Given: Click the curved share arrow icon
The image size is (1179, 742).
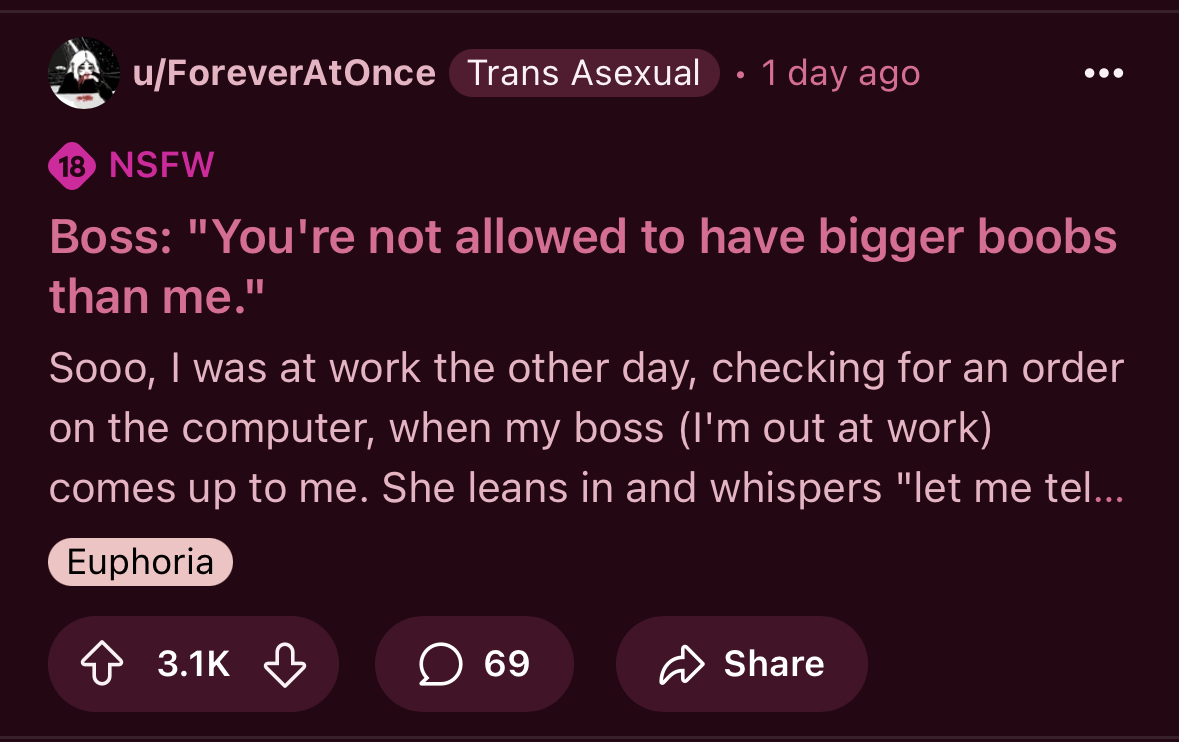Looking at the screenshot, I should point(681,664).
